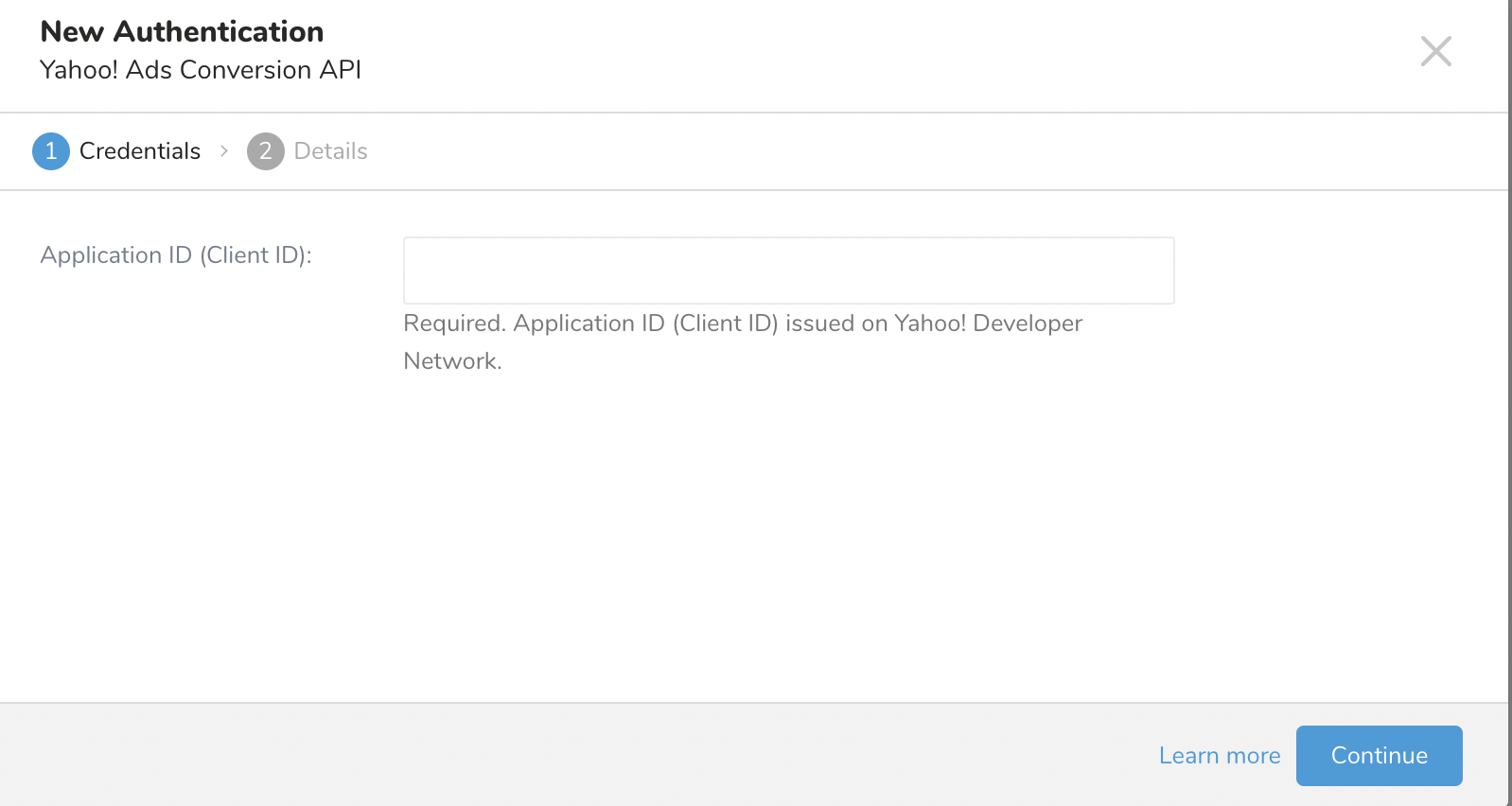This screenshot has height=806, width=1512.
Task: Open the Learn more link
Action: pos(1219,756)
